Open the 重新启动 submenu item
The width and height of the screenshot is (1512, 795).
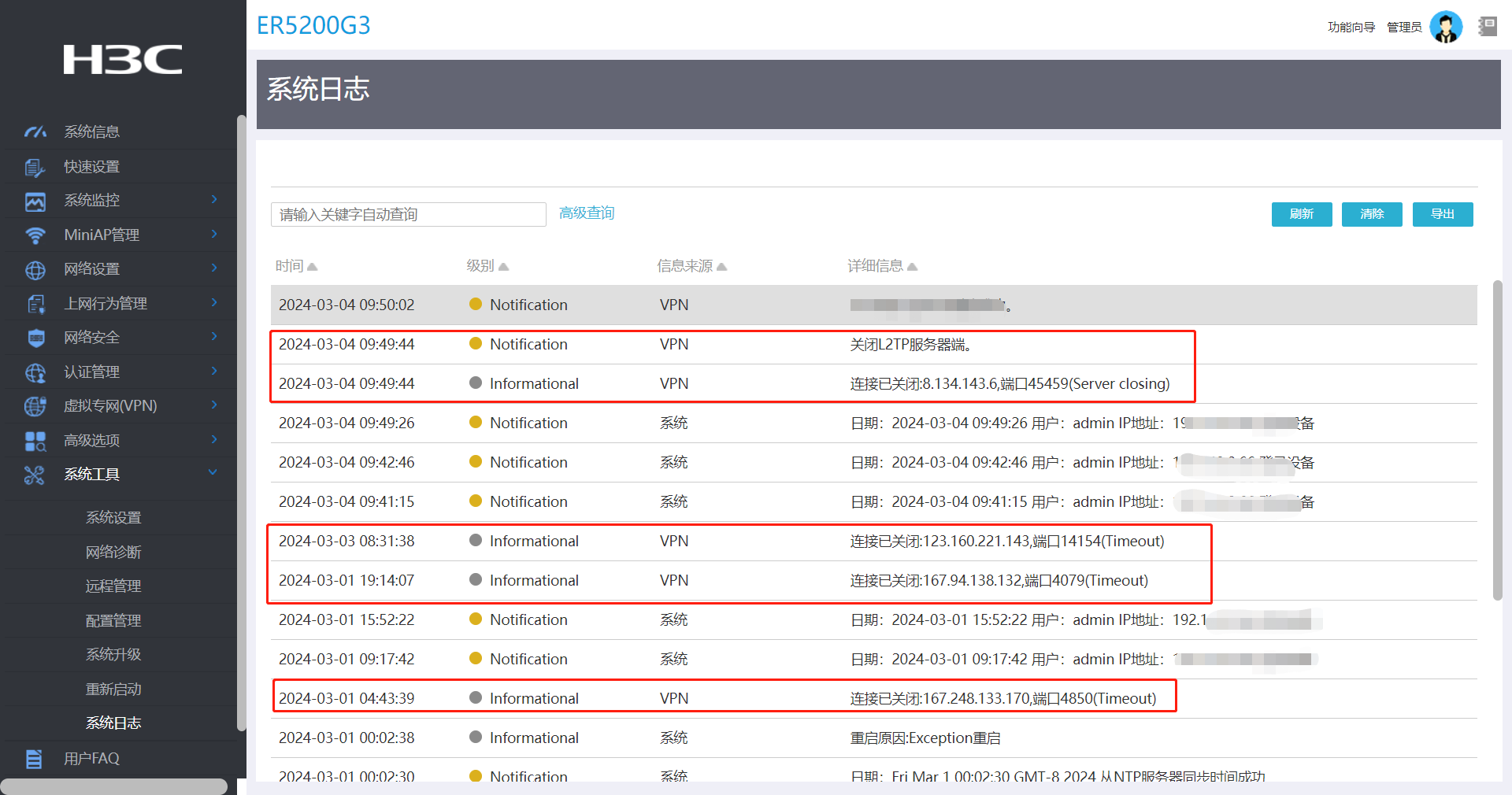(x=113, y=690)
